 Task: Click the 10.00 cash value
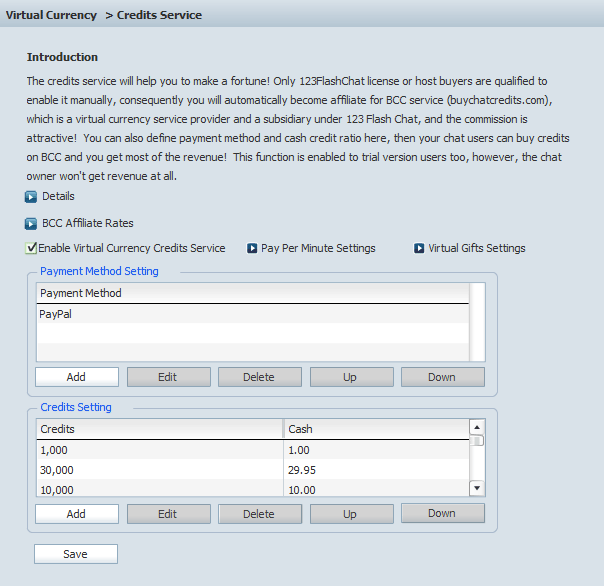coord(302,490)
